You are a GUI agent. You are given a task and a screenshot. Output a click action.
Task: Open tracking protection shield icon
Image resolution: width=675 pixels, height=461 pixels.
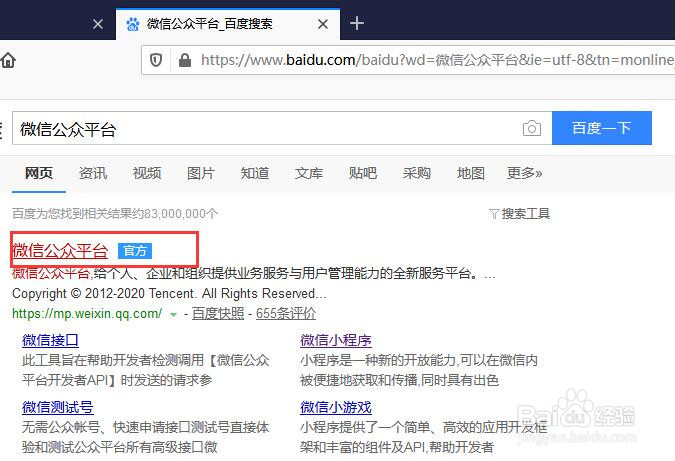[x=156, y=60]
